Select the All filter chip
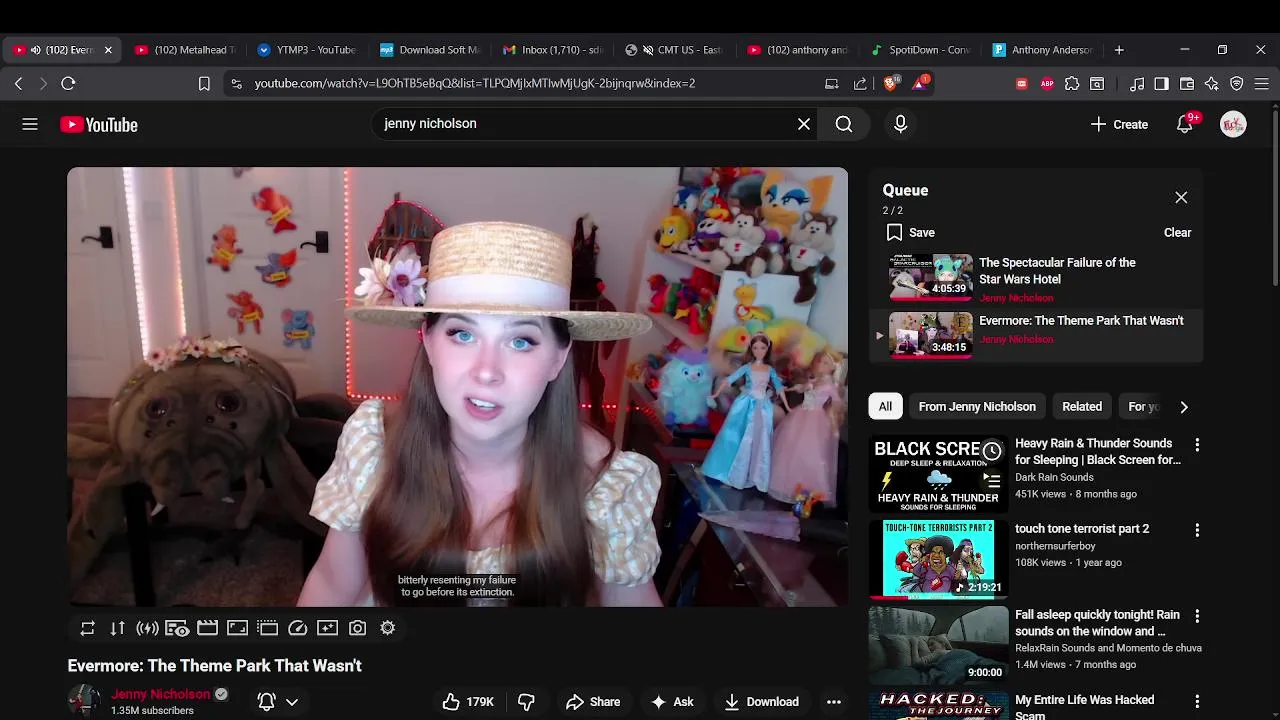 (885, 407)
